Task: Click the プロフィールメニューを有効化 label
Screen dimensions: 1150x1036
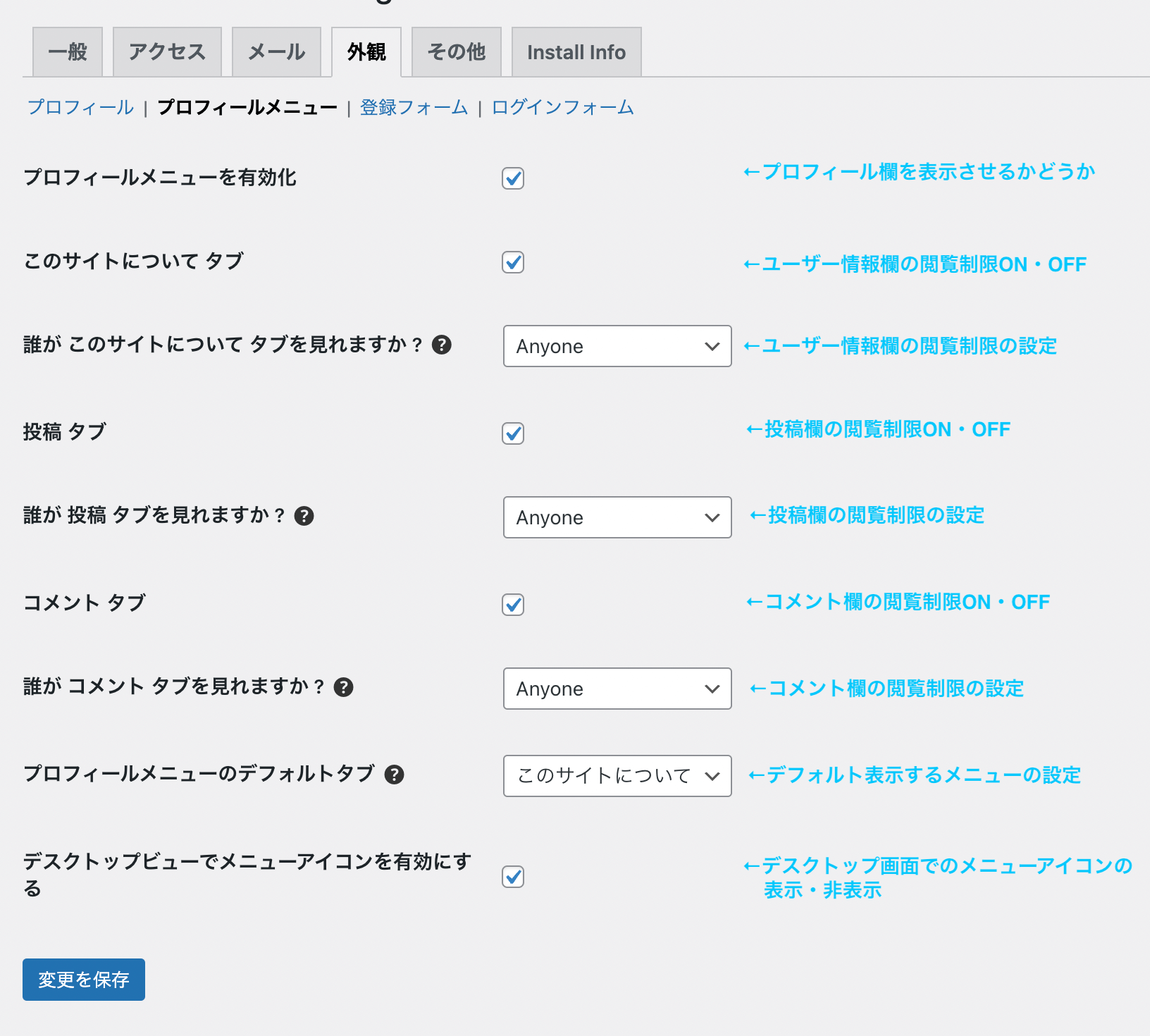Action: tap(160, 177)
